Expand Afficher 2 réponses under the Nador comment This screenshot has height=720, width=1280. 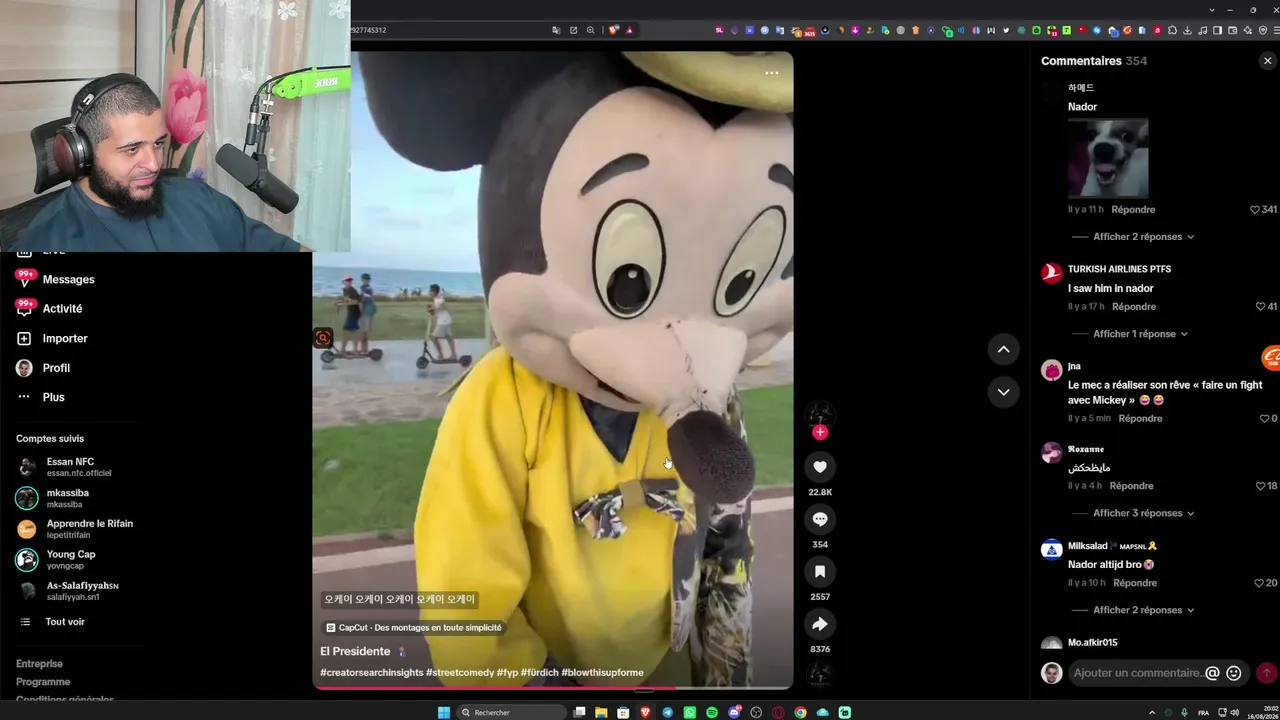pos(1143,237)
